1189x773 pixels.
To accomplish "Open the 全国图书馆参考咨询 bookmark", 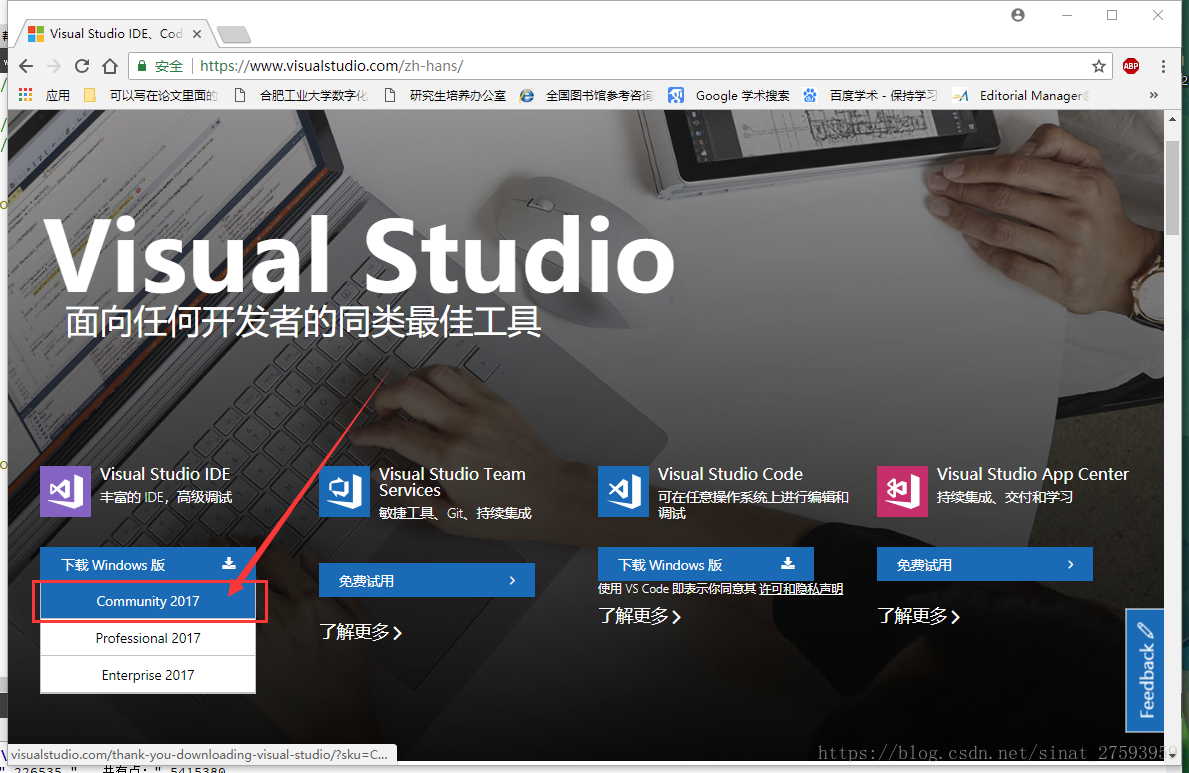I will (586, 95).
